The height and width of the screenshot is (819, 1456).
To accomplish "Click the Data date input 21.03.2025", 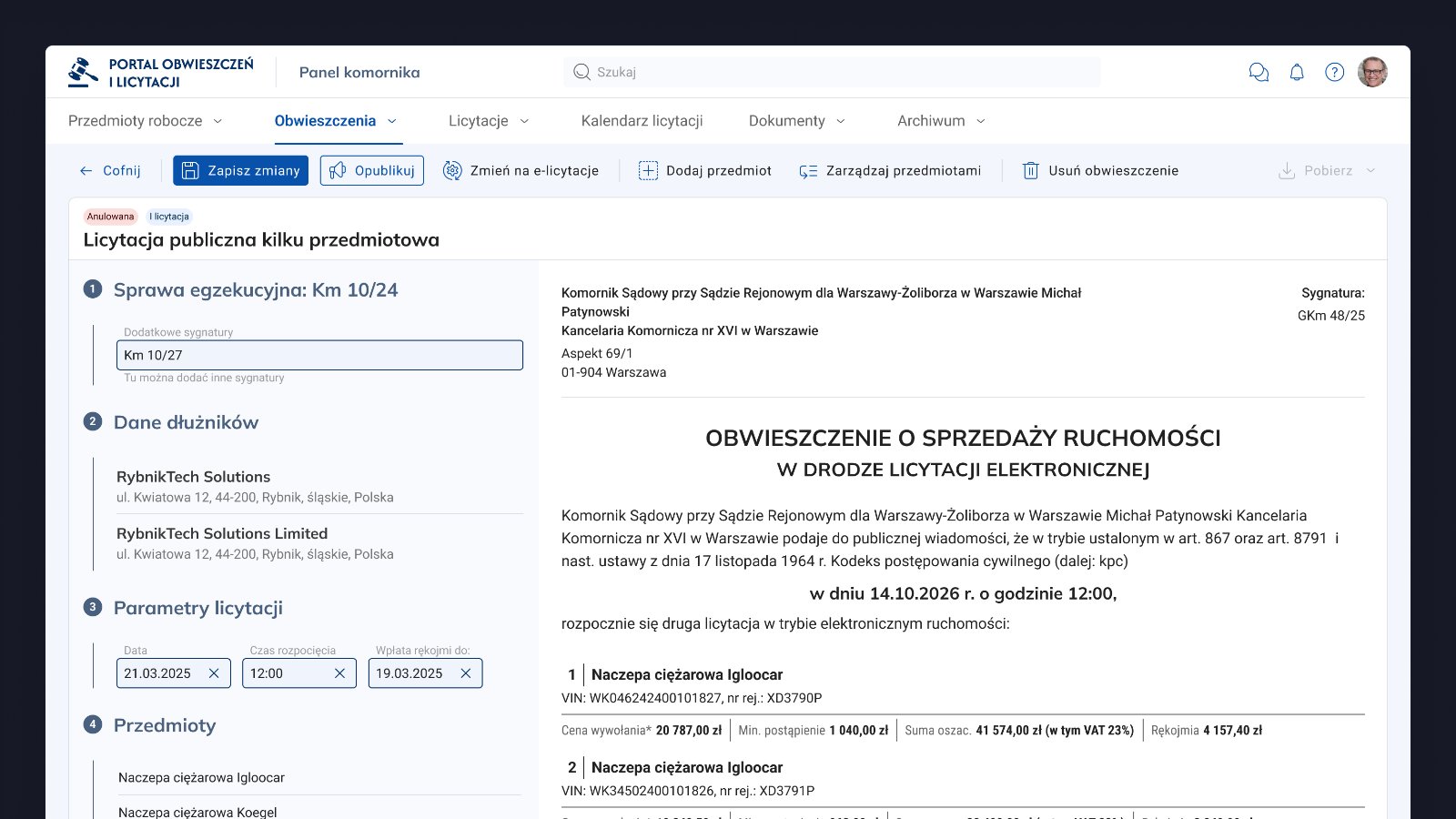I will pos(173,673).
